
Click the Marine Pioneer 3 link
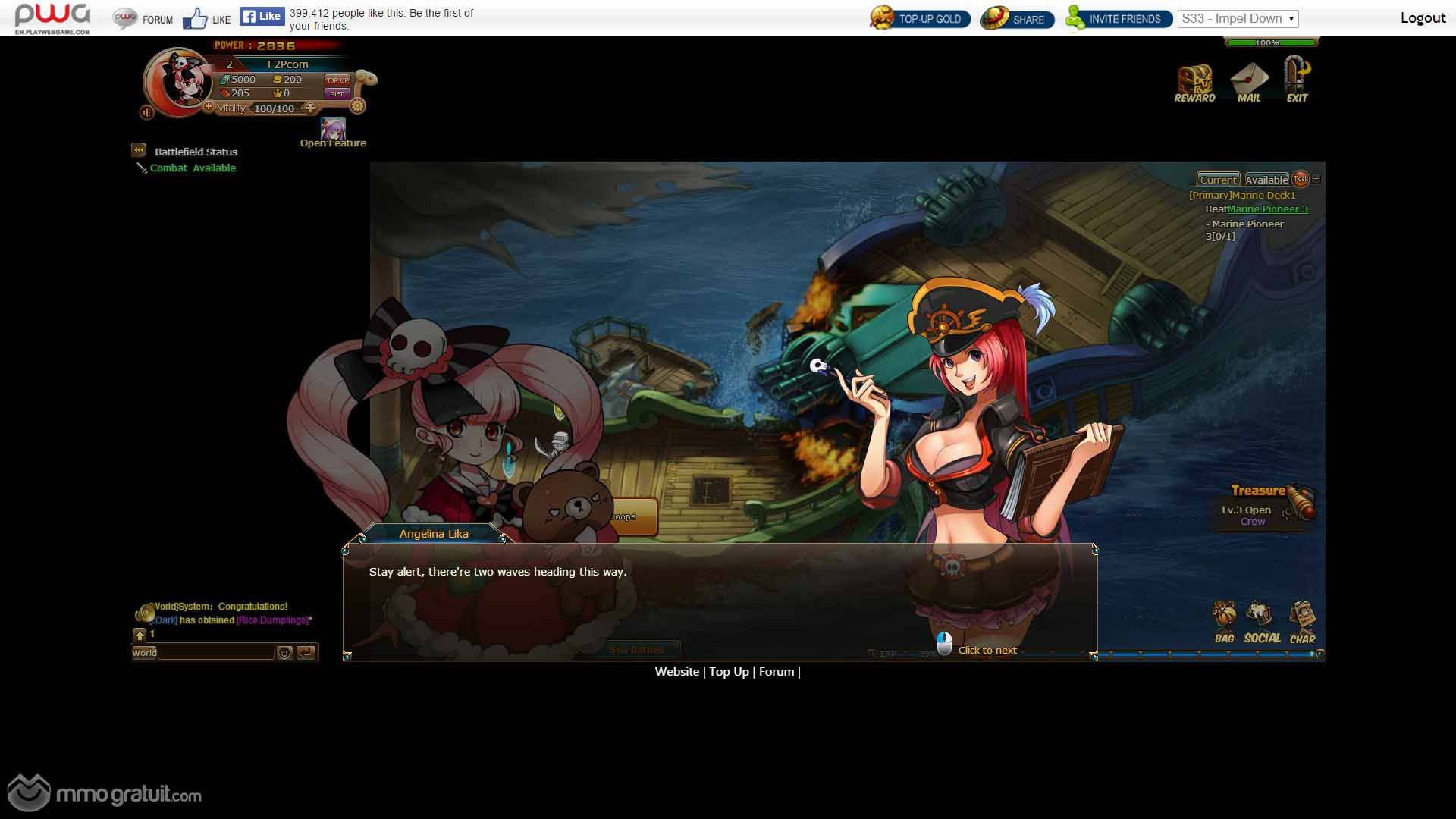[x=1267, y=209]
